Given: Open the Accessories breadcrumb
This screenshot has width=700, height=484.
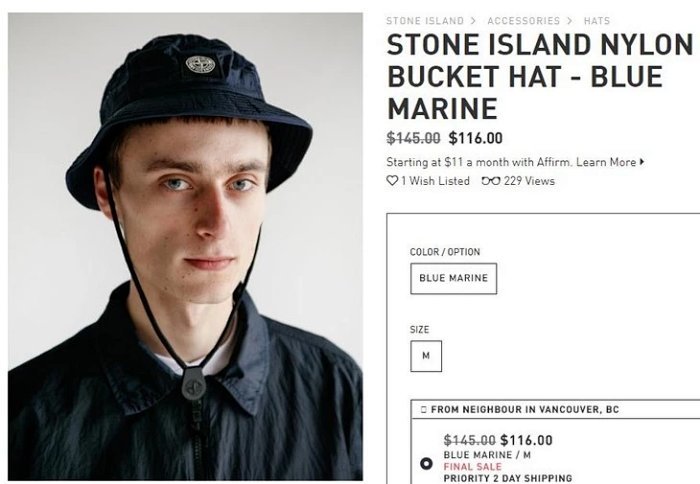Looking at the screenshot, I should coord(523,21).
